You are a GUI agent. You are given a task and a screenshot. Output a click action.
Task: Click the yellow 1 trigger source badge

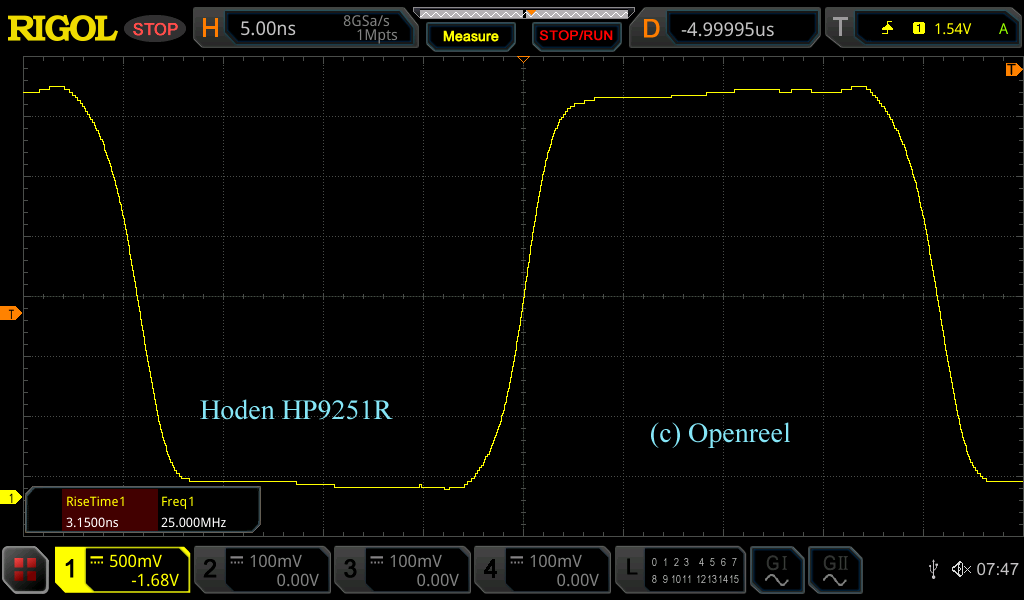[x=919, y=28]
